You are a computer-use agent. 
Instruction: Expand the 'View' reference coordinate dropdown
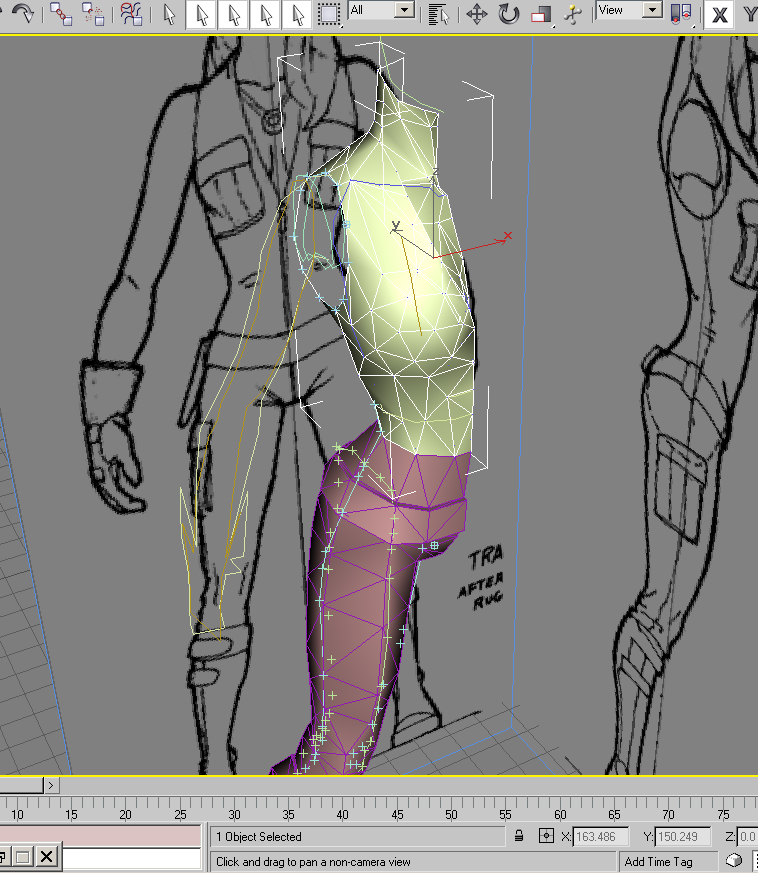[x=629, y=10]
